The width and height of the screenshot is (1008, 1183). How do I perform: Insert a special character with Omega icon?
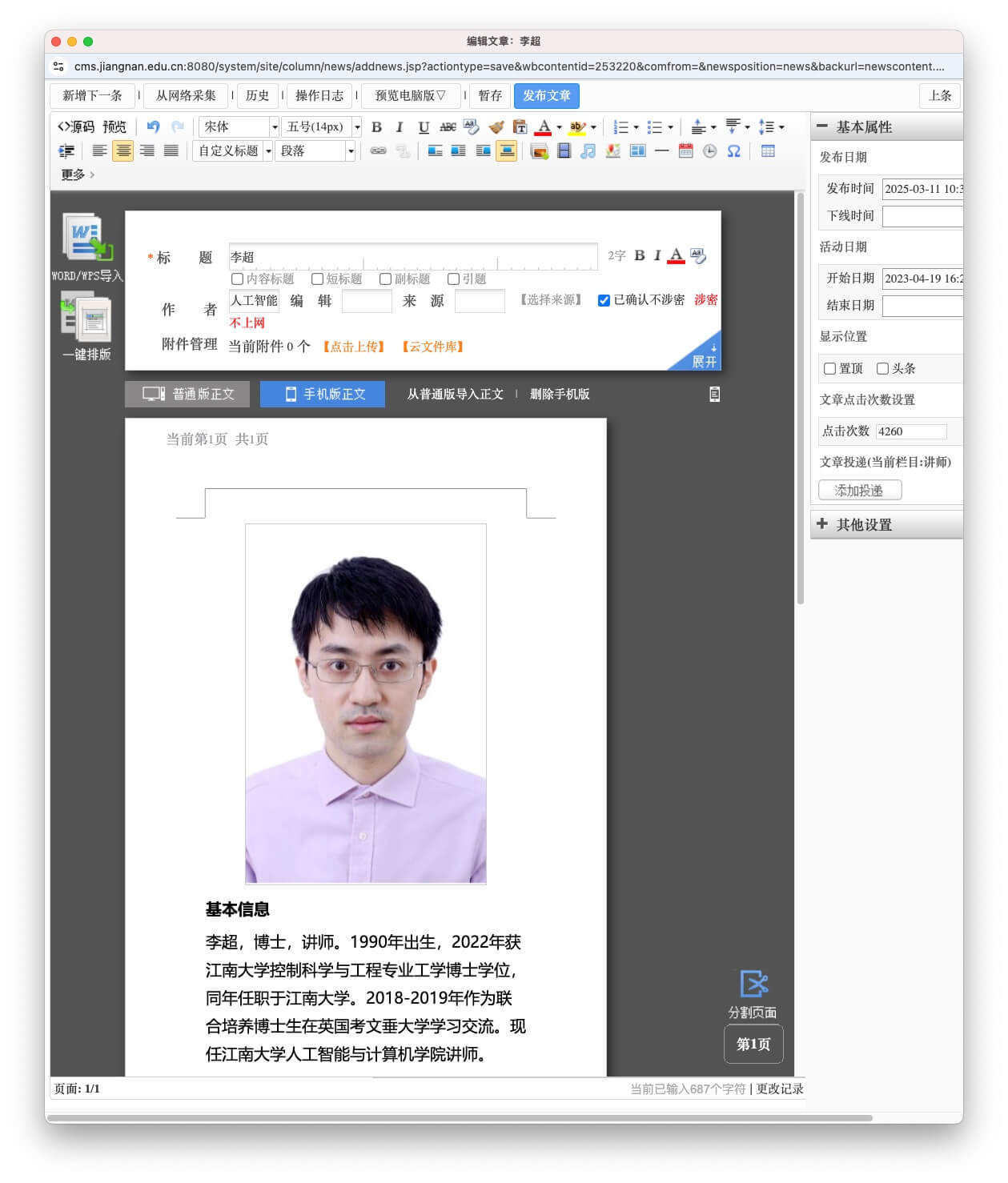pyautogui.click(x=733, y=150)
